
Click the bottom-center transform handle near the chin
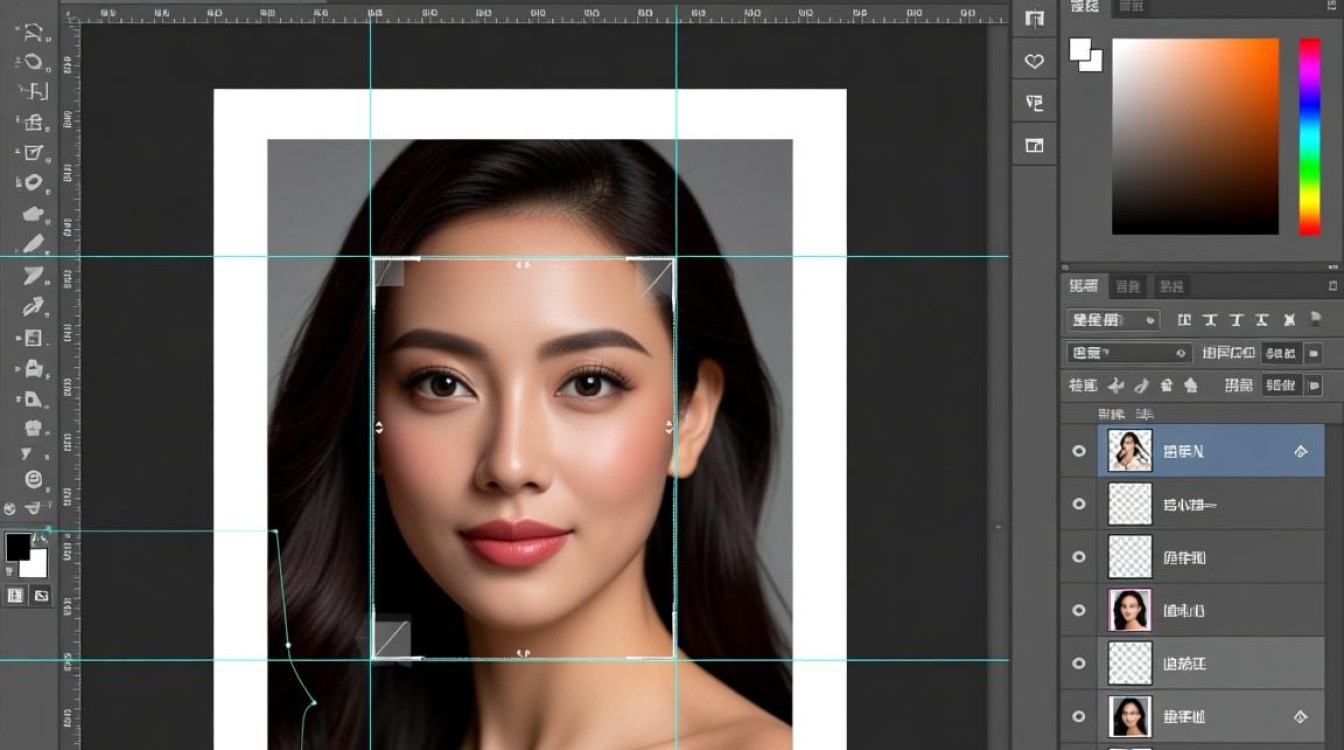tap(522, 653)
